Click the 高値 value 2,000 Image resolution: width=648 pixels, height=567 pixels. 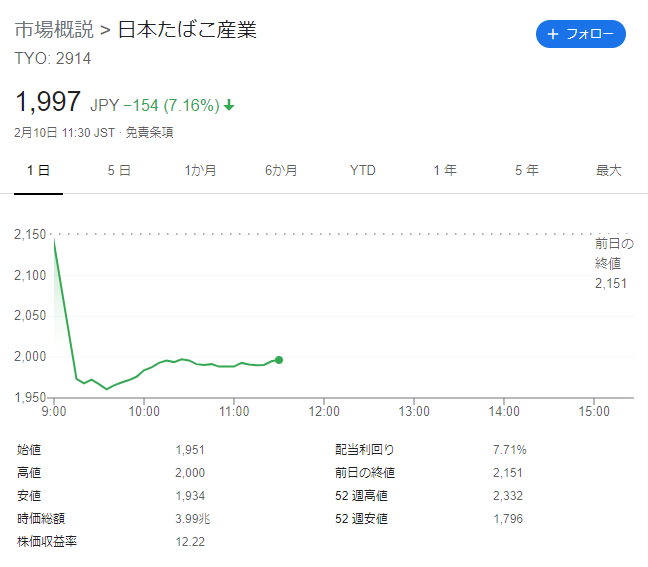click(x=190, y=472)
